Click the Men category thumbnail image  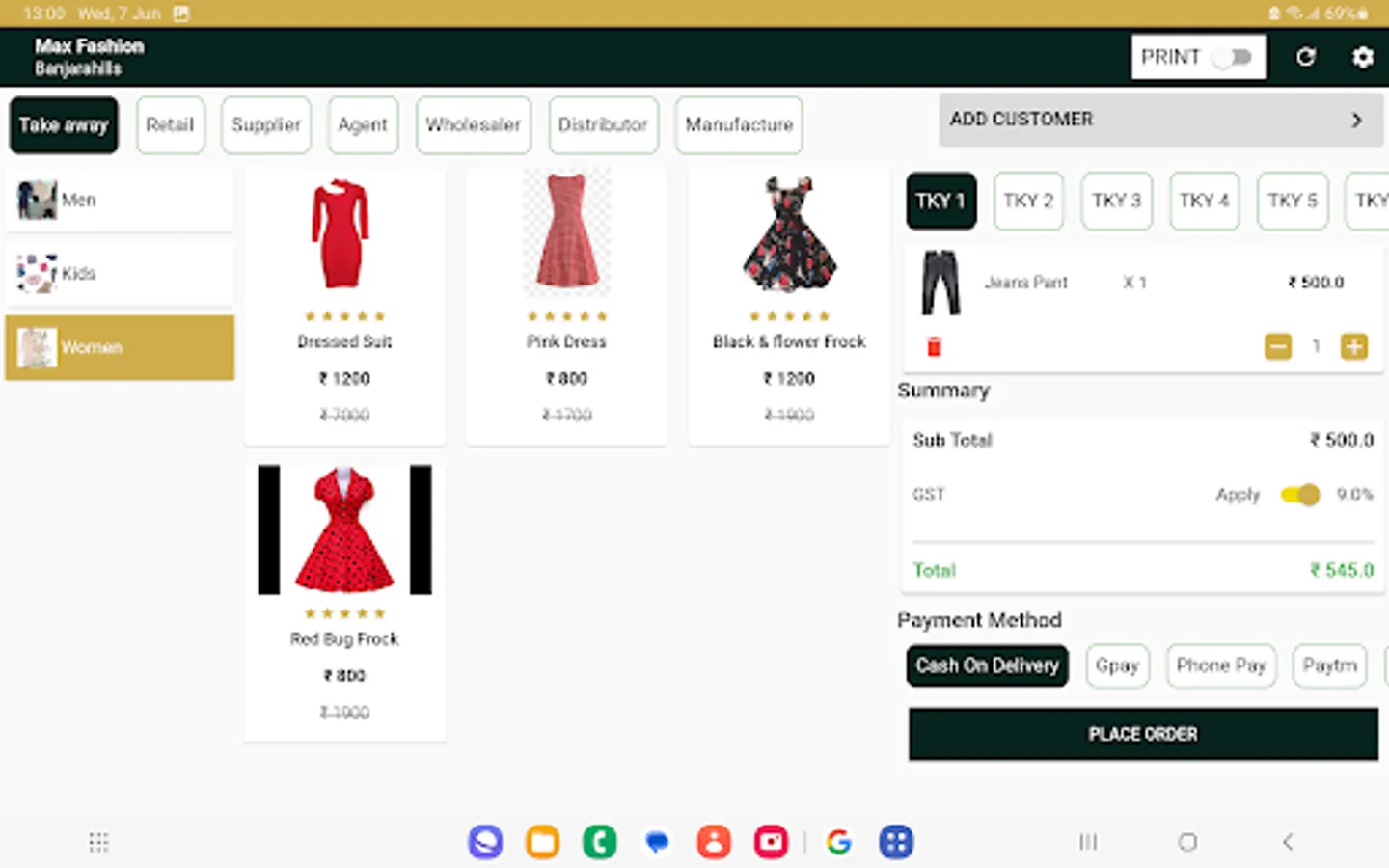37,200
